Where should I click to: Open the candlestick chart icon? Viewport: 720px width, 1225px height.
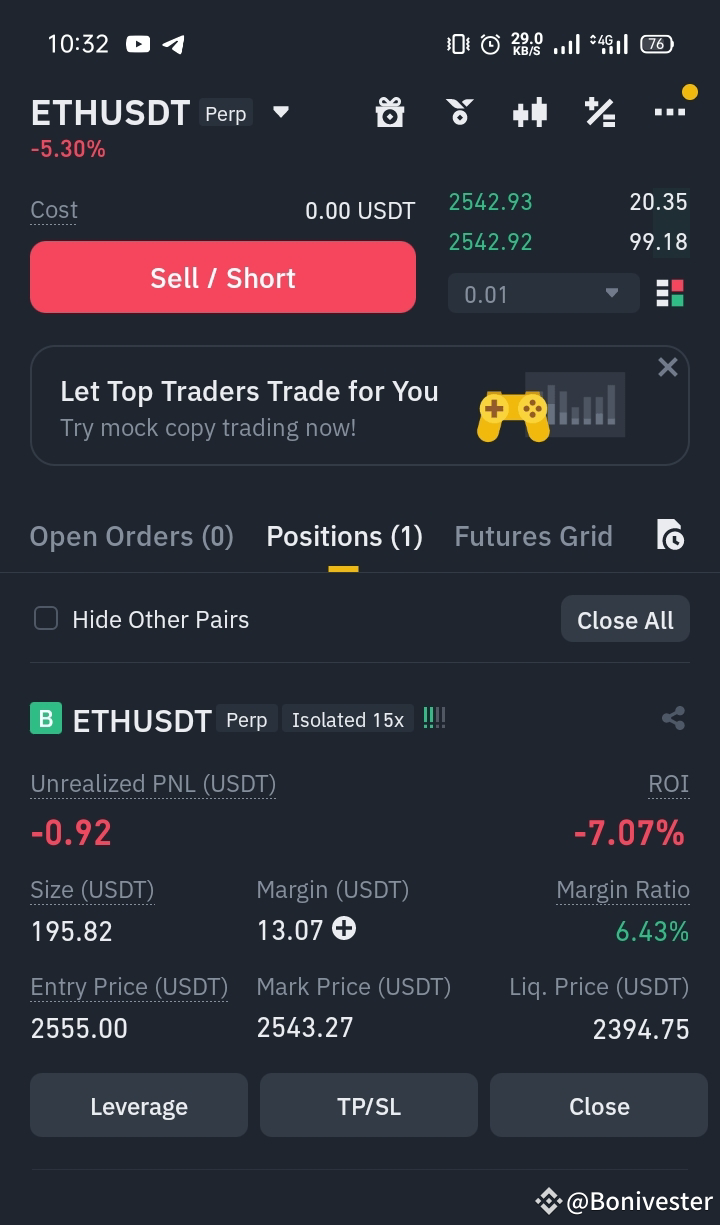pyautogui.click(x=530, y=112)
